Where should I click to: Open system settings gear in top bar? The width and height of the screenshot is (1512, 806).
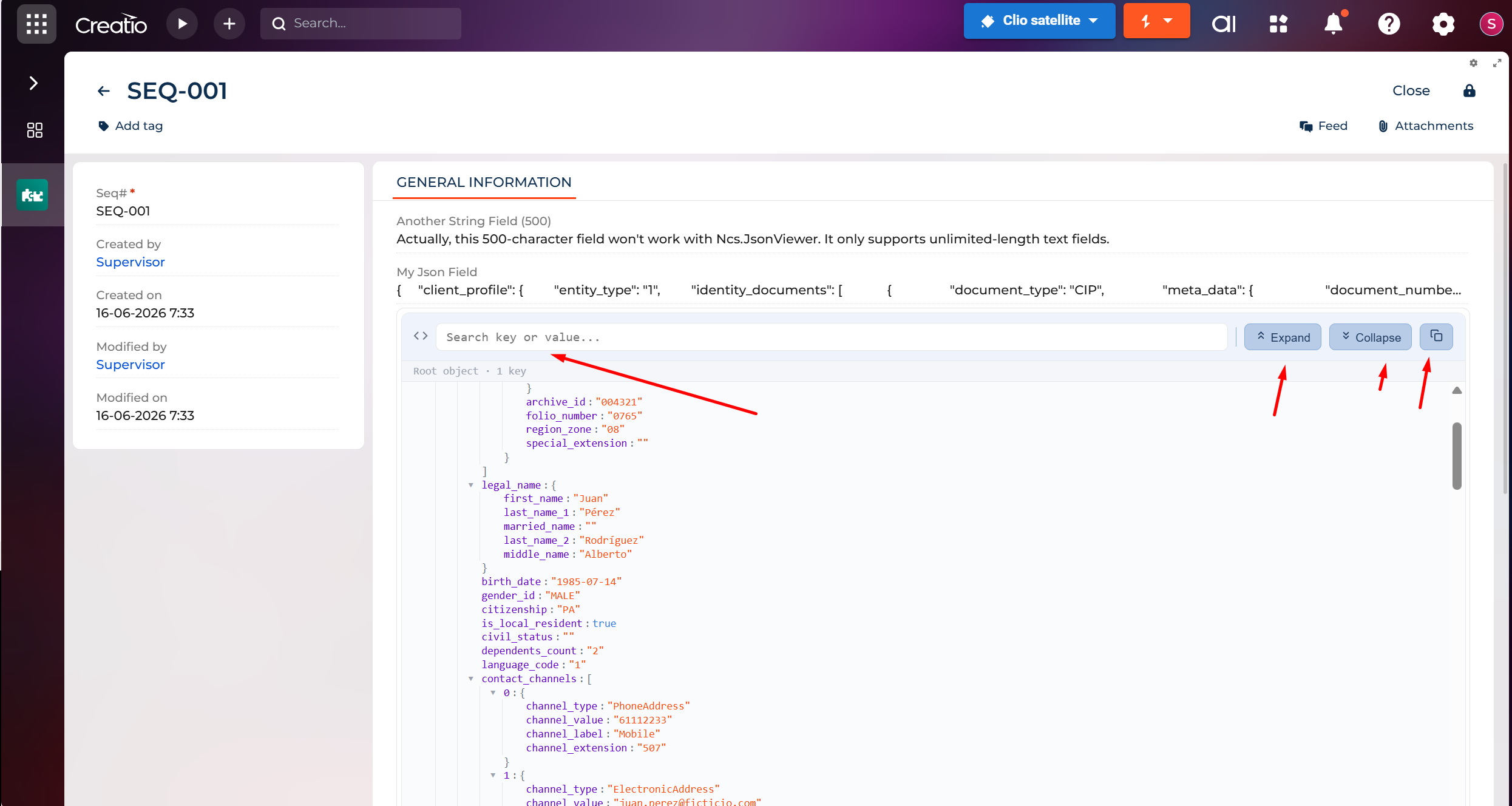pos(1443,24)
